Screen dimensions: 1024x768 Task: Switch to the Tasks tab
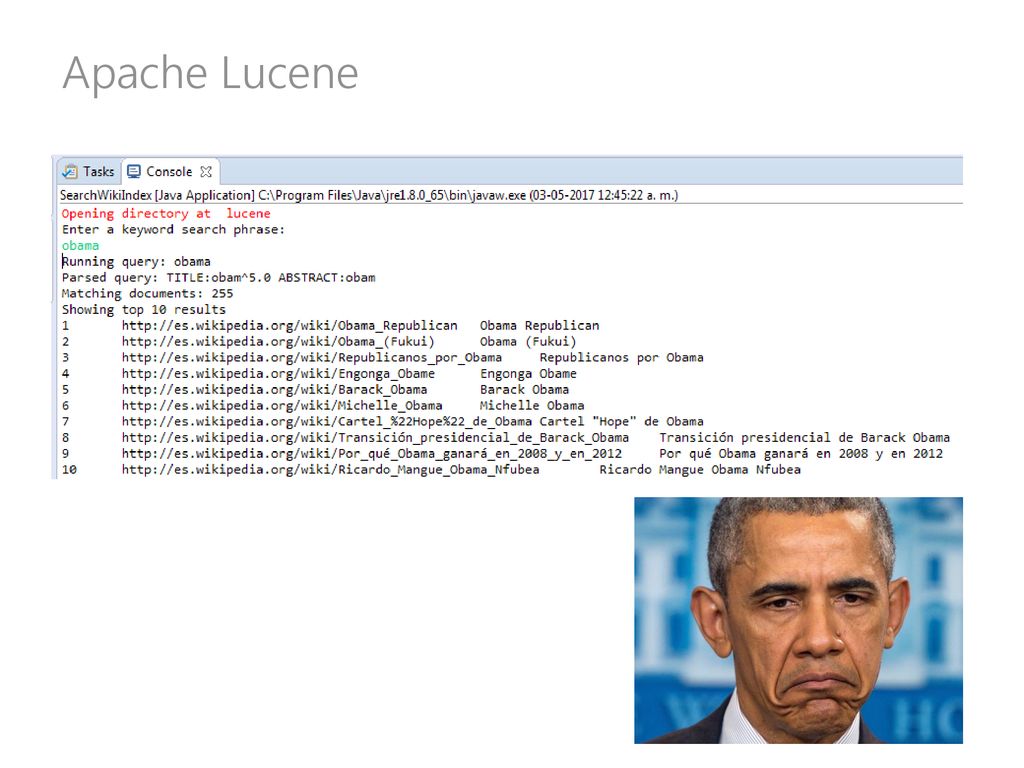[89, 172]
